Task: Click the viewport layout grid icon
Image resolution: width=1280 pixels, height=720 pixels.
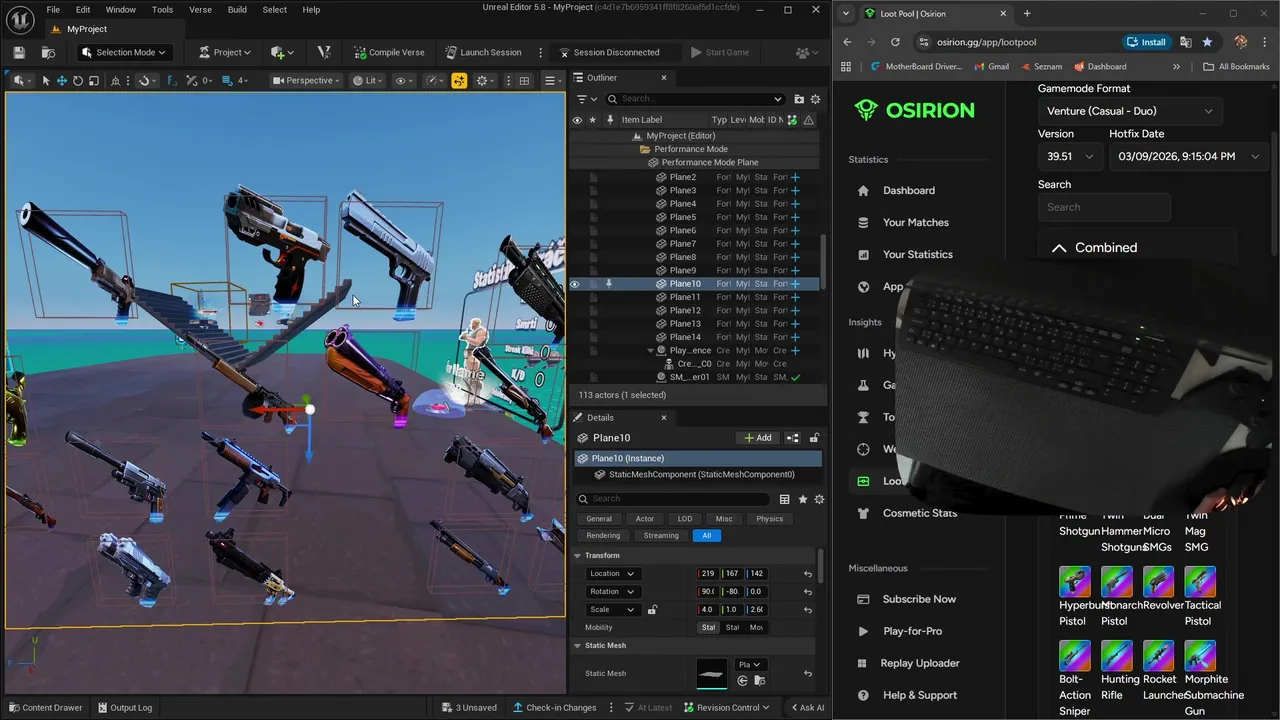Action: click(524, 80)
